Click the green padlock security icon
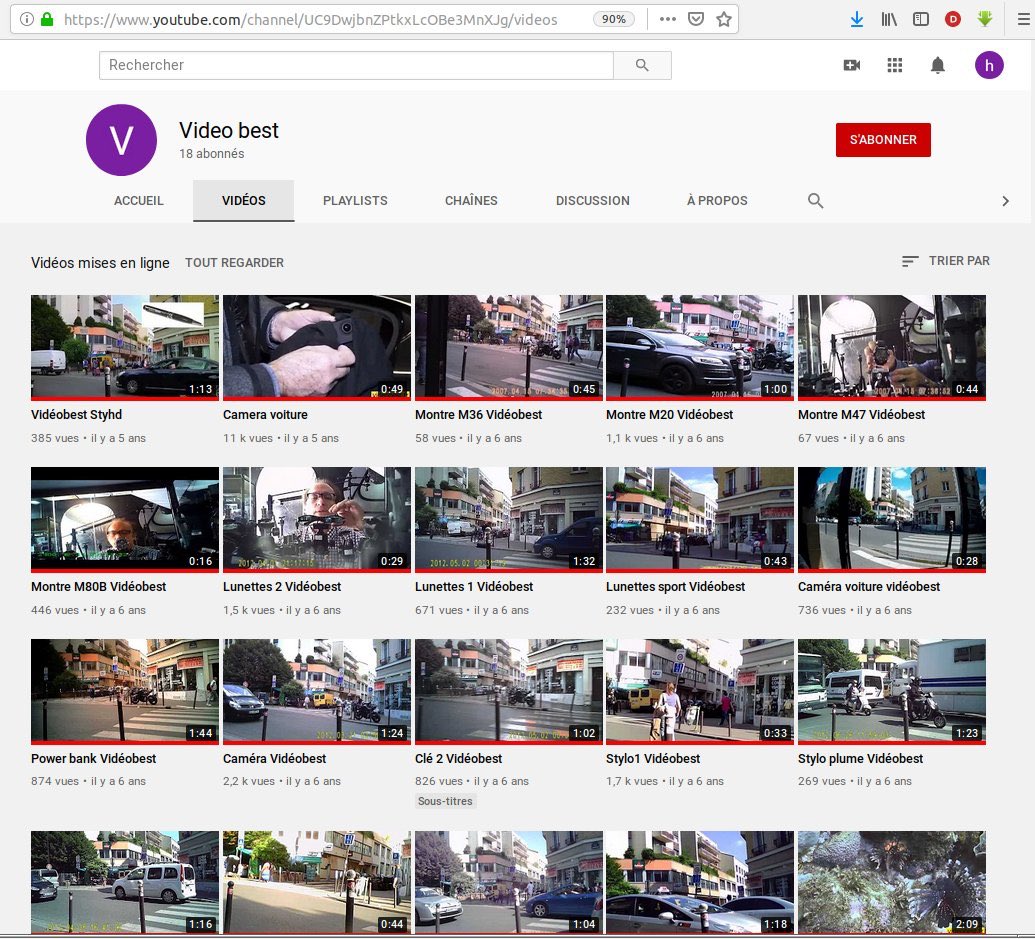Viewport: 1035px width, 939px height. (47, 19)
